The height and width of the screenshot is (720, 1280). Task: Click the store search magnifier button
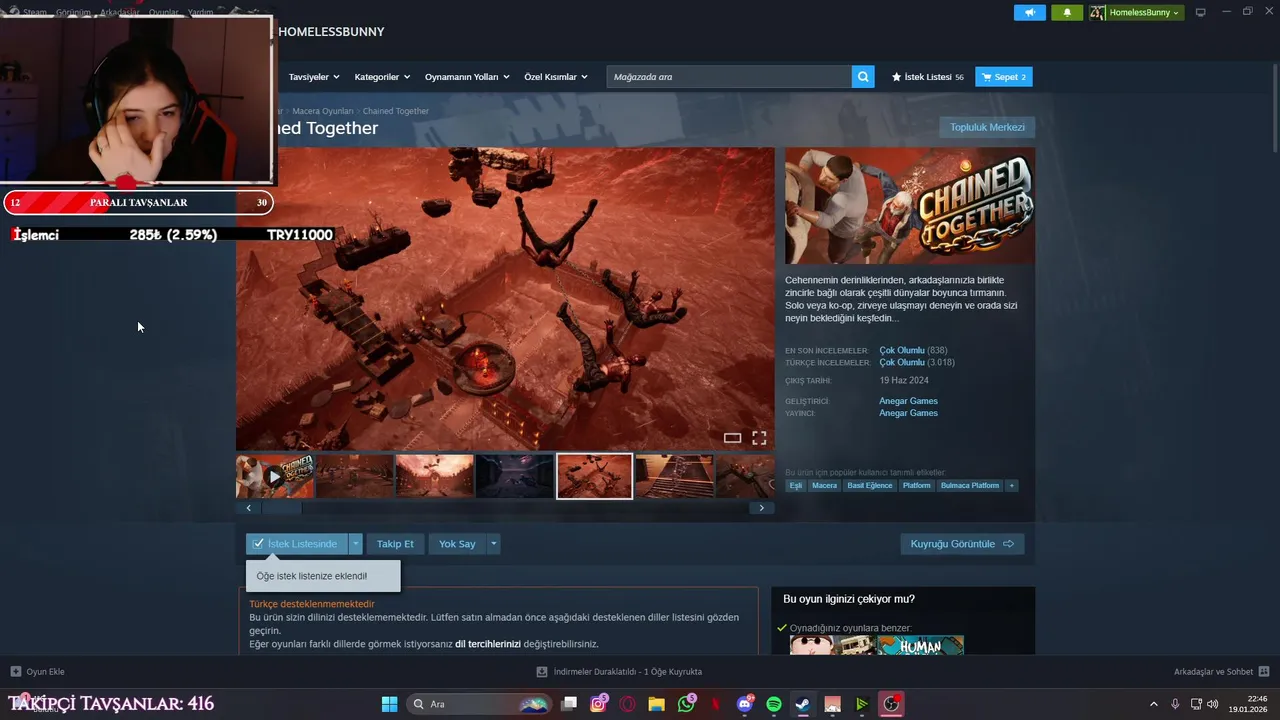(863, 77)
